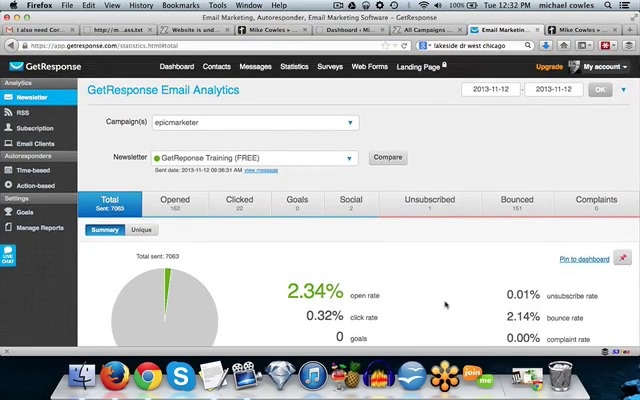Click OK to apply date range
Screen dimensions: 640x400
600,90
